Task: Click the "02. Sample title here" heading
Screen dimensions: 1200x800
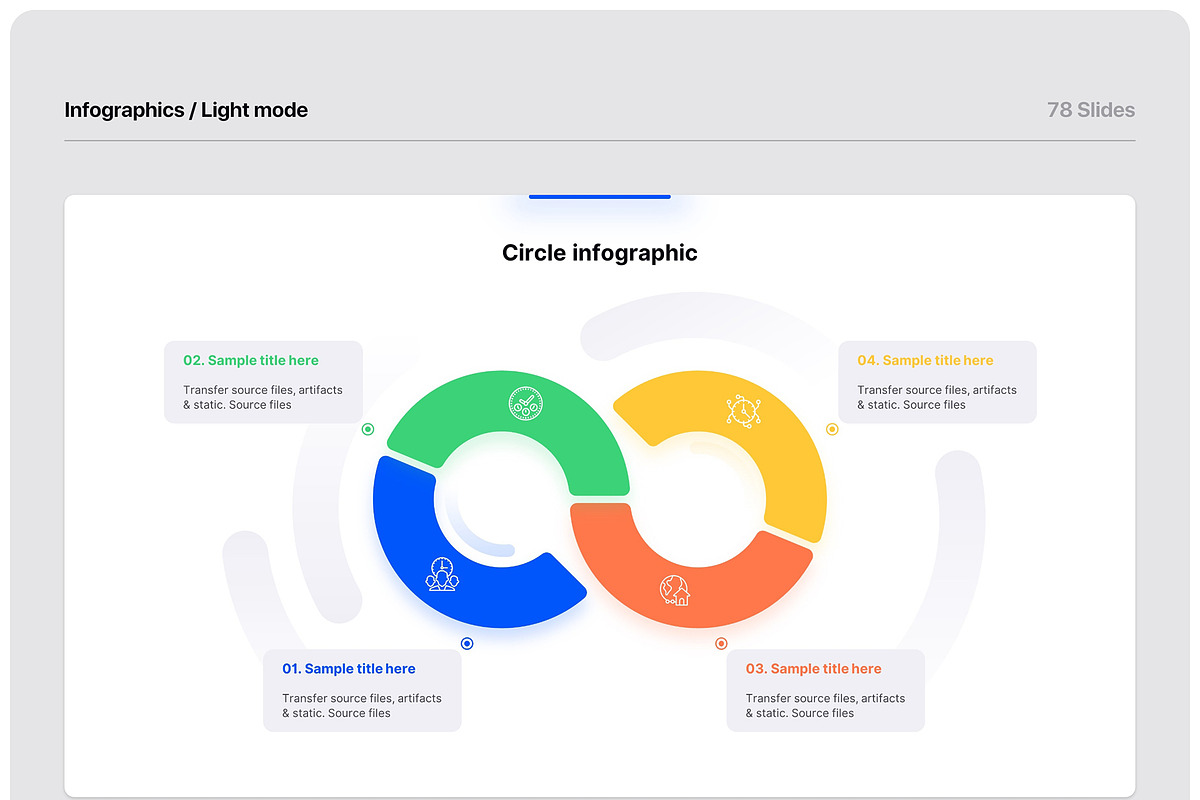Action: [x=251, y=361]
